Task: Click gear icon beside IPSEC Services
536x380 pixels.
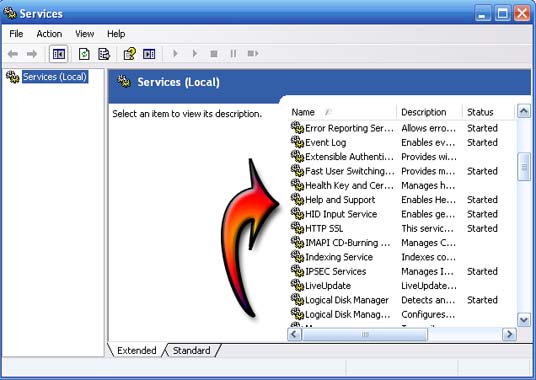Action: [297, 270]
